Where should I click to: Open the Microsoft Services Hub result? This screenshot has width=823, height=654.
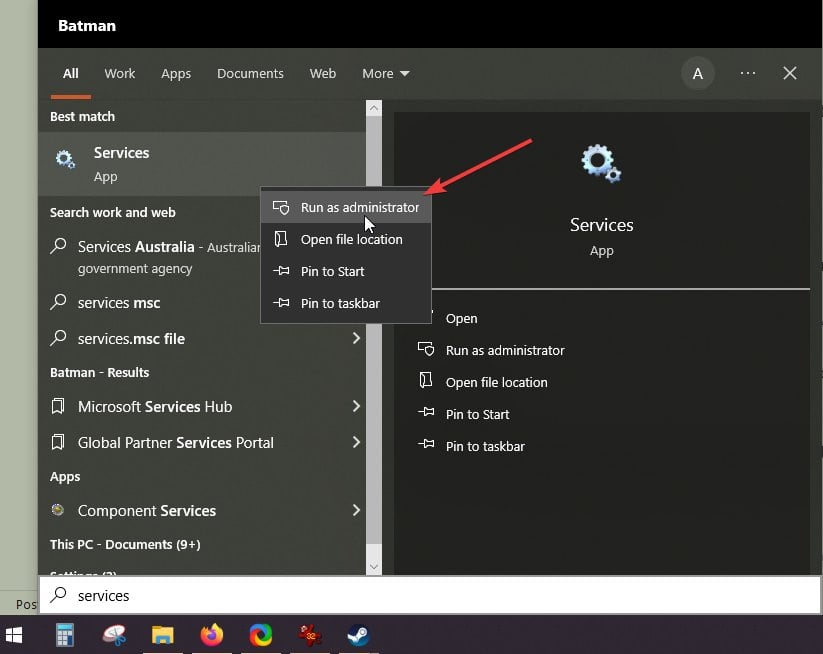click(x=202, y=406)
